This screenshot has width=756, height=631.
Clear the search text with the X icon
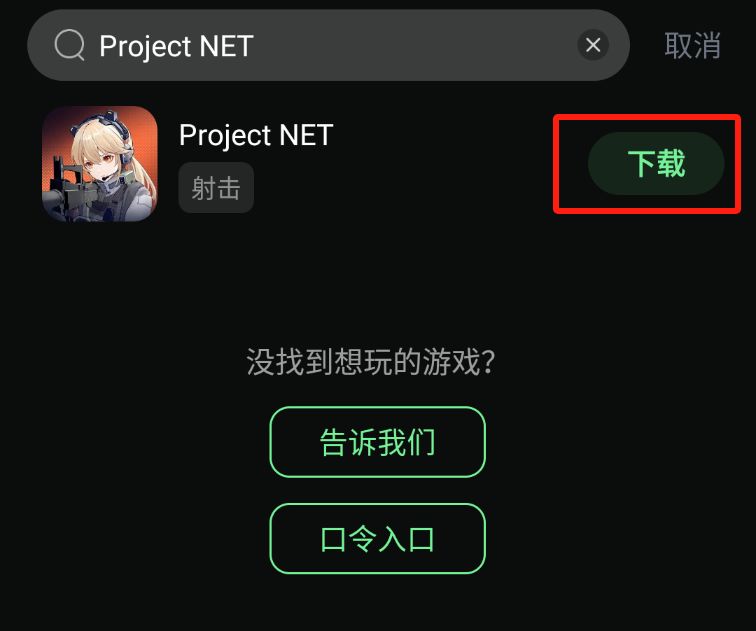click(x=593, y=45)
